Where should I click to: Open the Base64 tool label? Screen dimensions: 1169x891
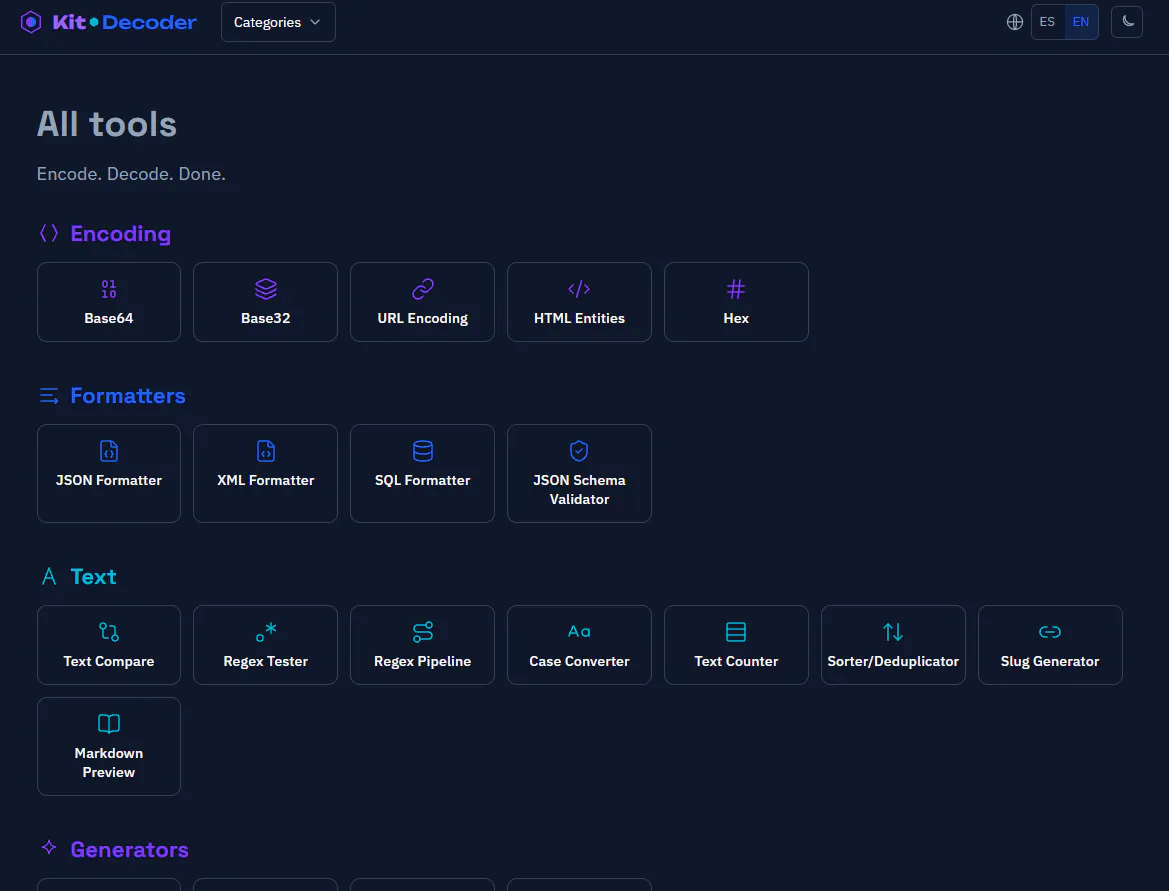click(109, 318)
